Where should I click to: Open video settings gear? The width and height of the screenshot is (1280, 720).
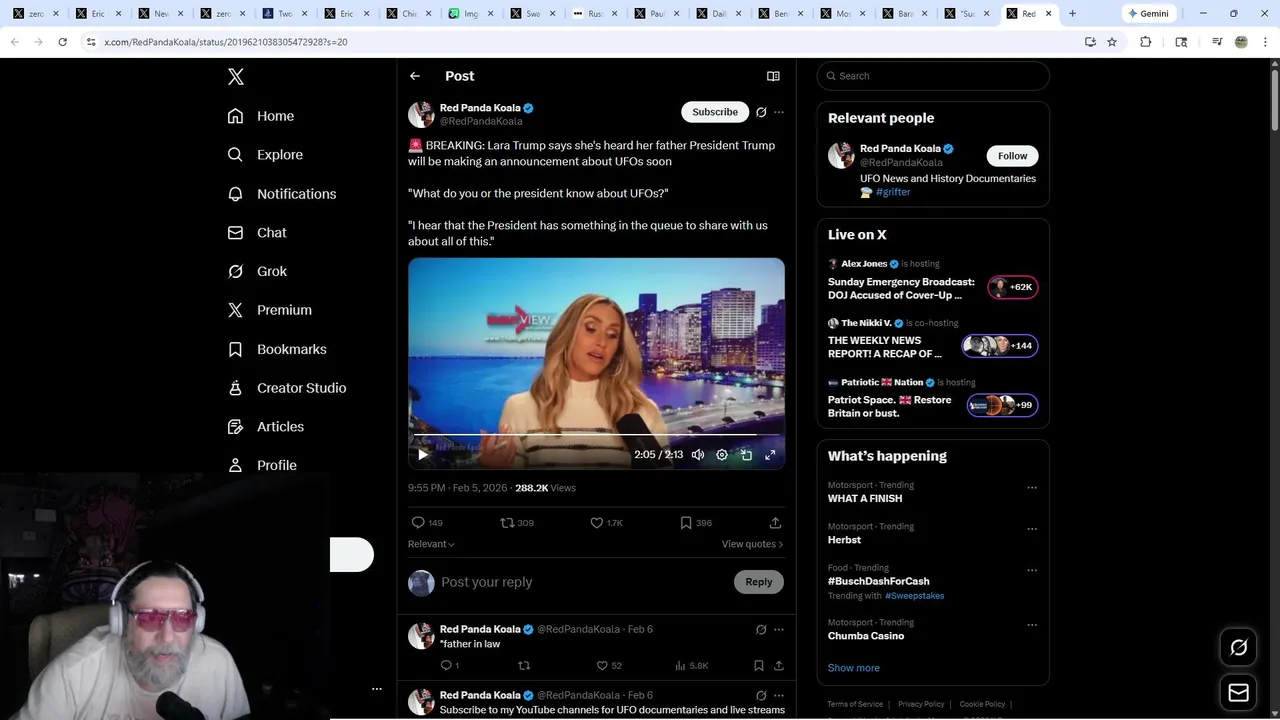(722, 455)
